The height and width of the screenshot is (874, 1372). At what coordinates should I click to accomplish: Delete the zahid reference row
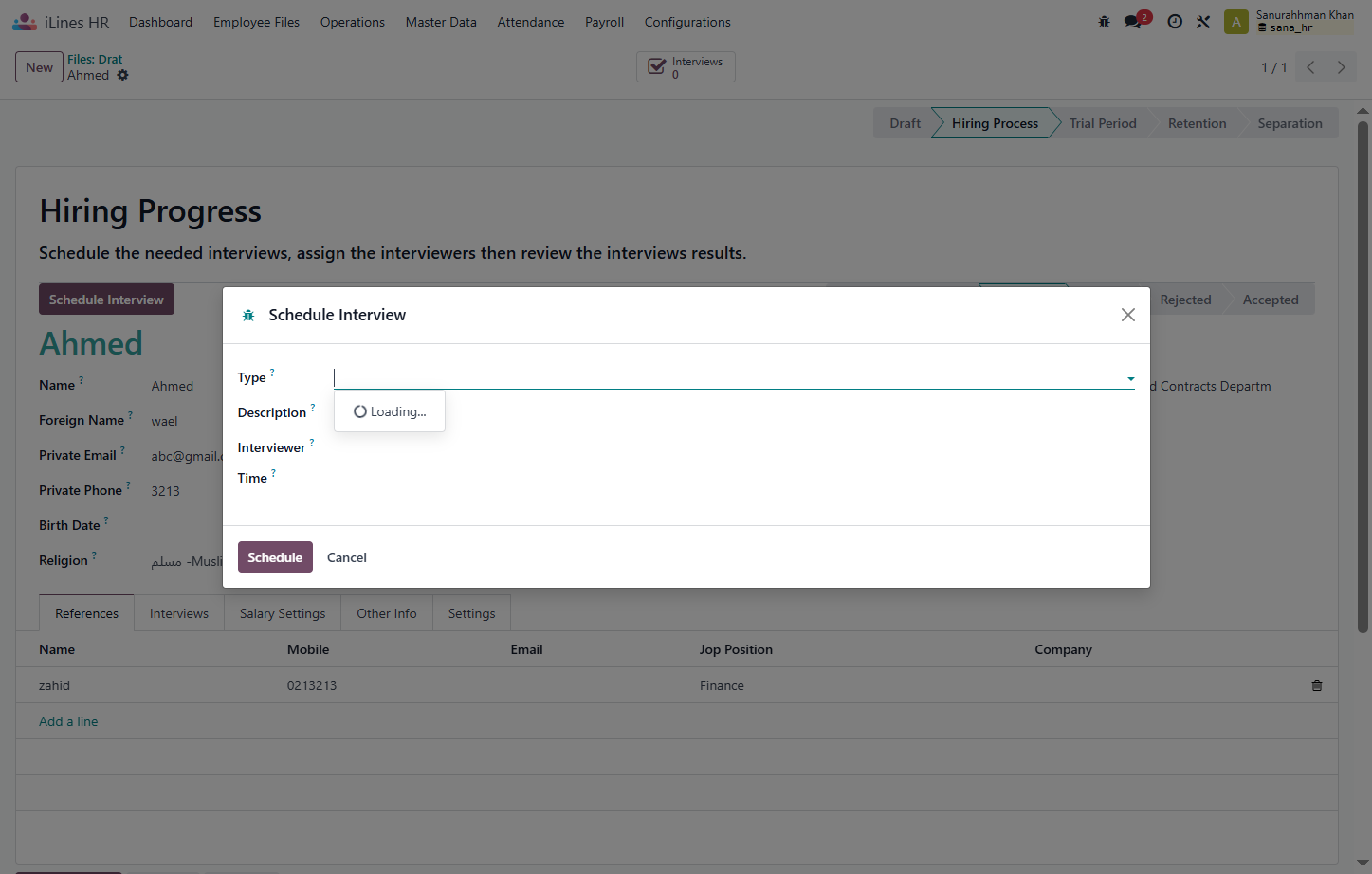pos(1317,685)
